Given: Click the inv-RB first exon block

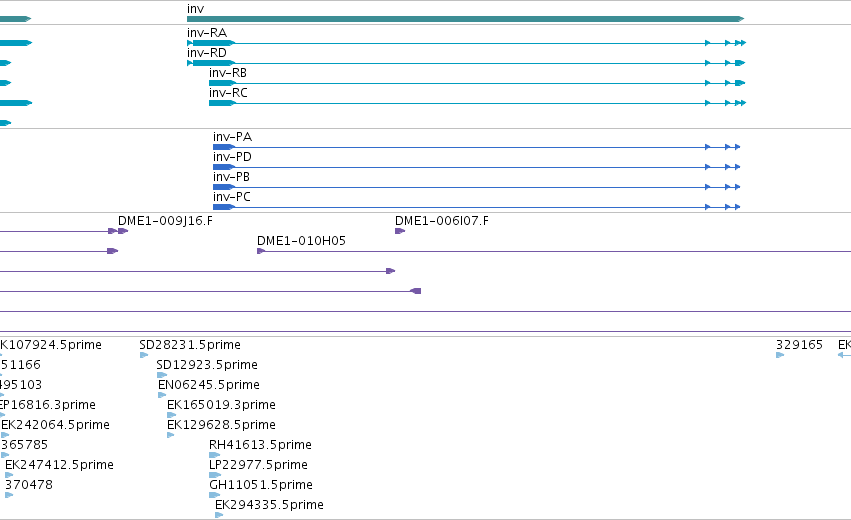Looking at the screenshot, I should click(222, 83).
